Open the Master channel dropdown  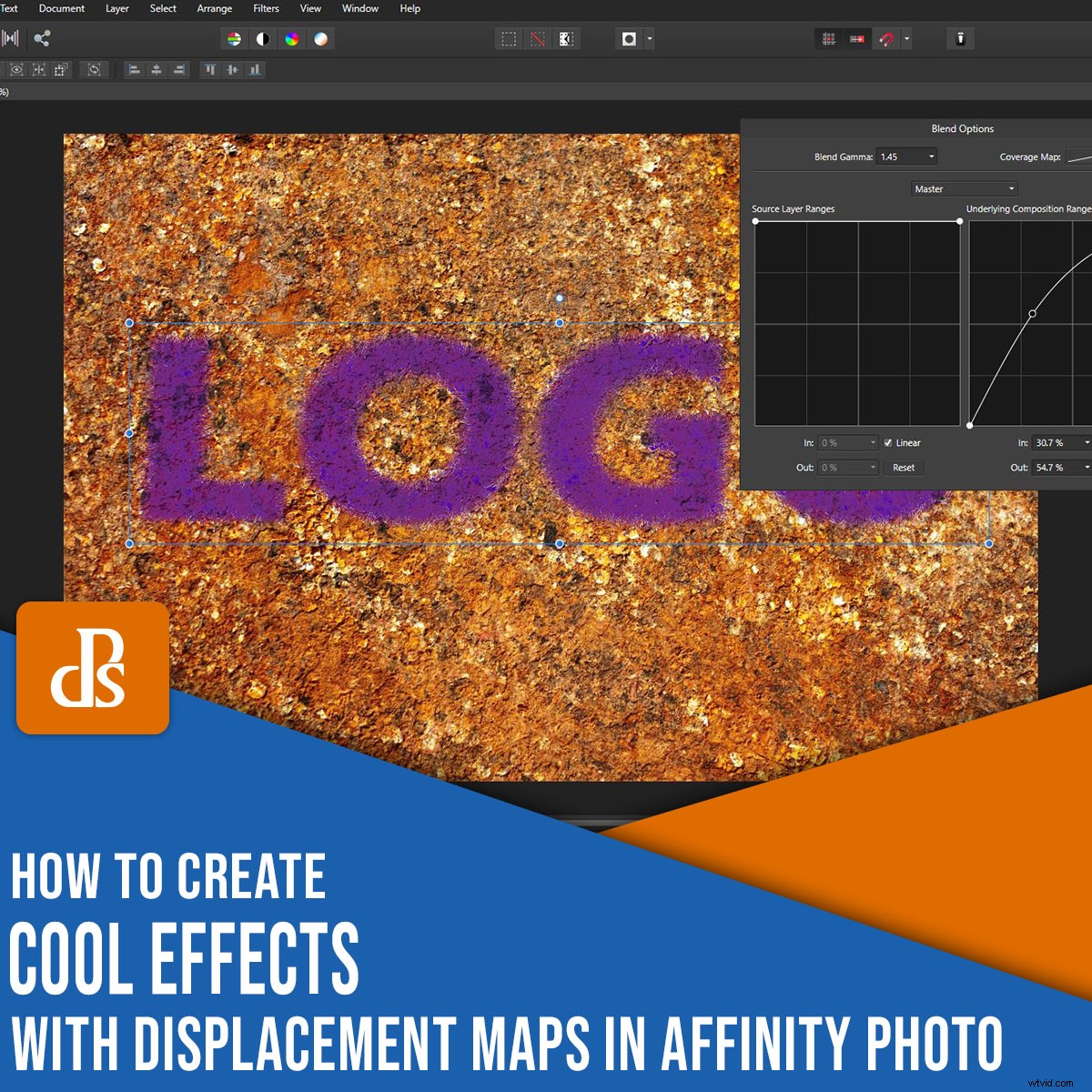pyautogui.click(x=964, y=188)
